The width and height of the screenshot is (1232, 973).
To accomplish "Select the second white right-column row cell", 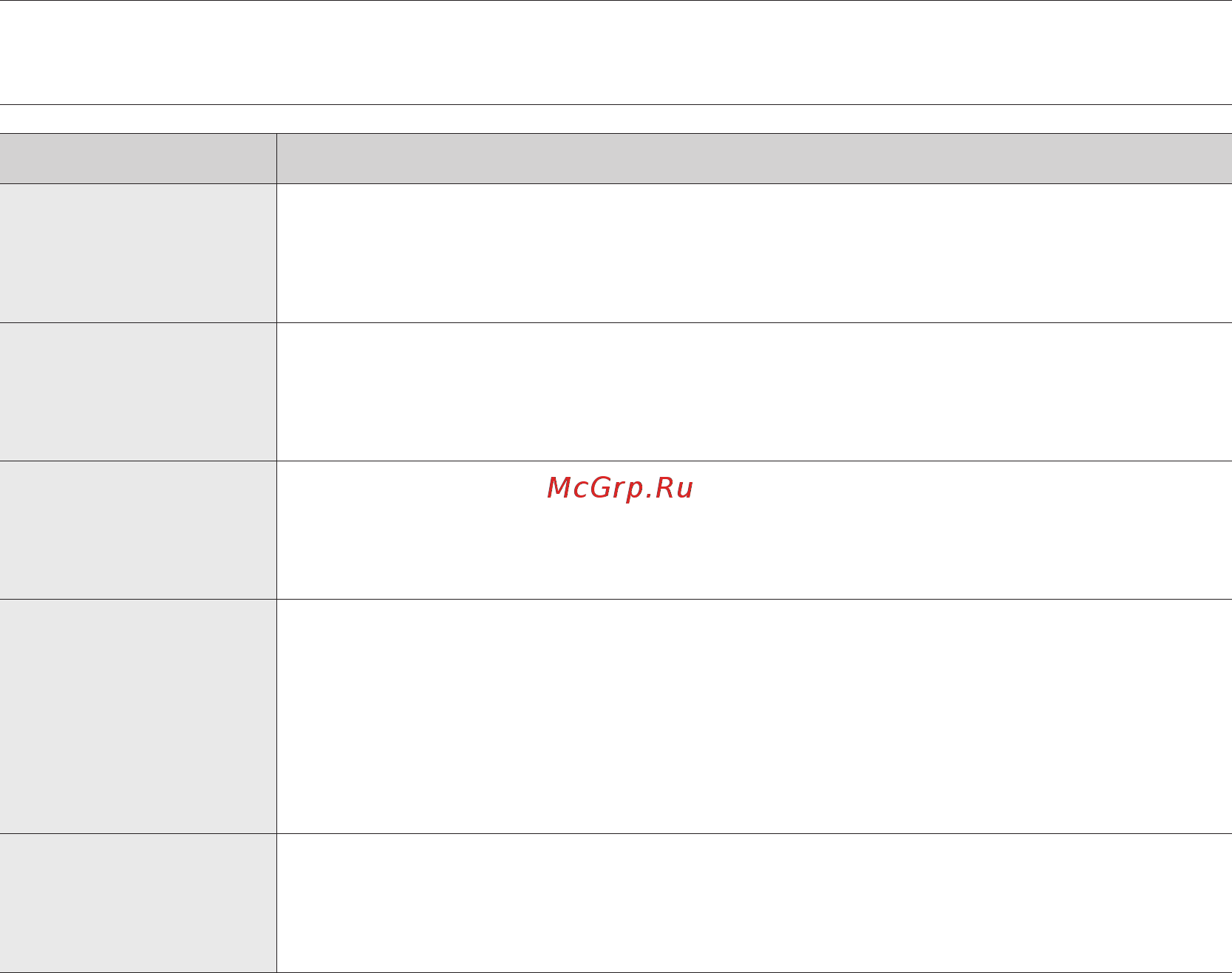I will coord(755,392).
